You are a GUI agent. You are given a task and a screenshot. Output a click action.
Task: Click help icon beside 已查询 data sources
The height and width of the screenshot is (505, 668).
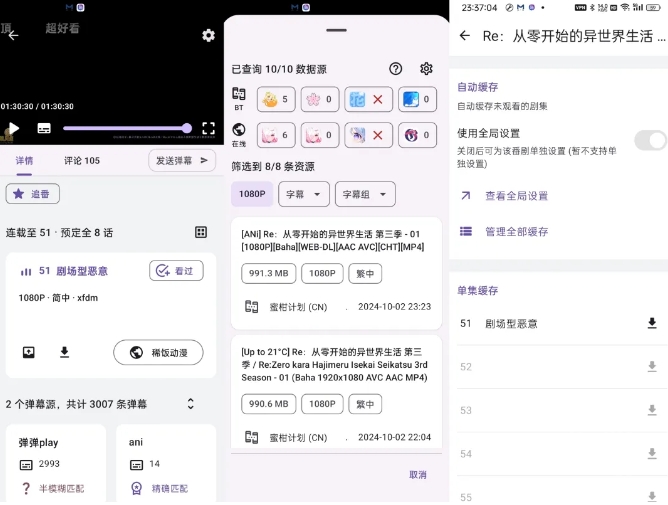tap(396, 69)
